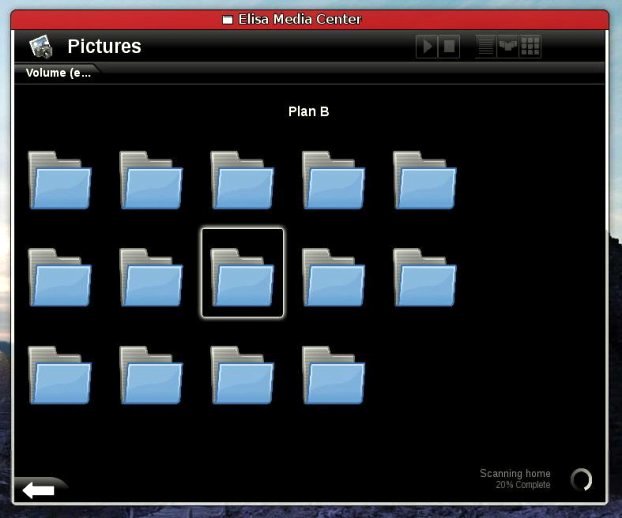Open fifth folder in the top row
622x518 pixels.
(x=425, y=180)
